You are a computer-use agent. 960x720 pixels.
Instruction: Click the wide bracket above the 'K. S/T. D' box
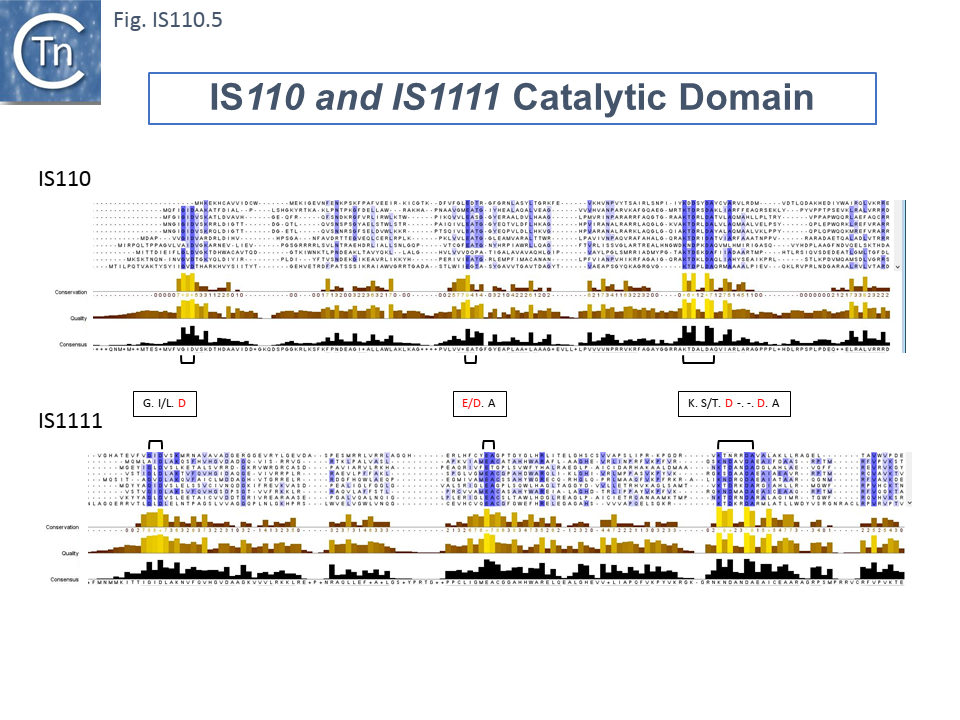pos(697,360)
